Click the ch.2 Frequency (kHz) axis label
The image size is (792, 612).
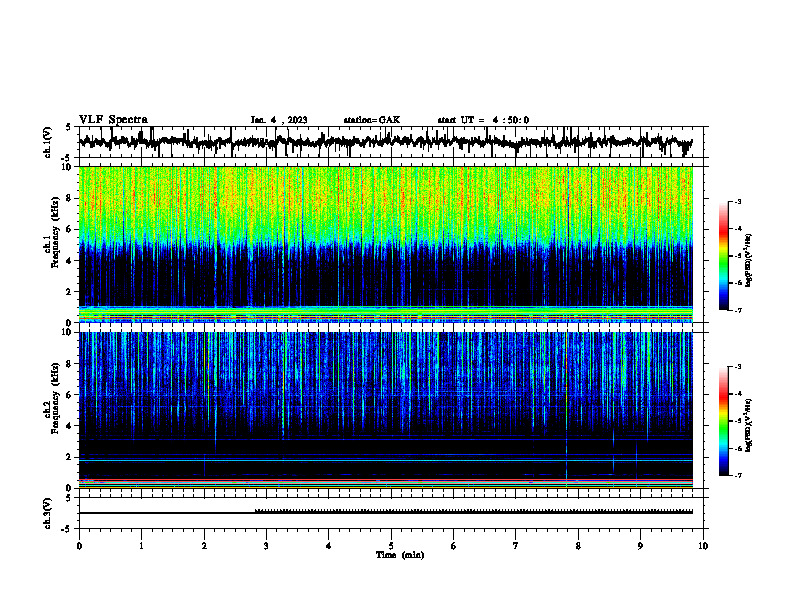(x=55, y=398)
